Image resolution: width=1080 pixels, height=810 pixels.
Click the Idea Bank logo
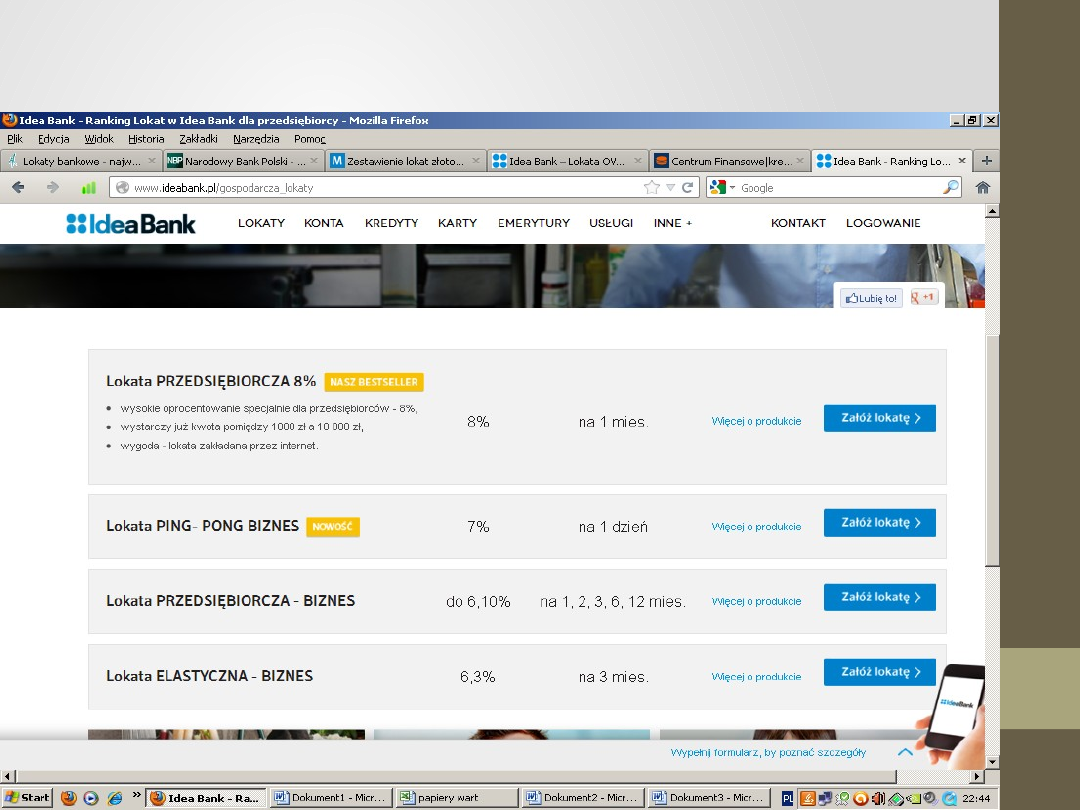(131, 224)
